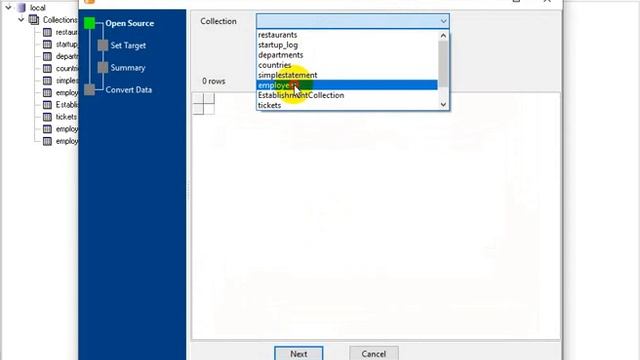Click the Collections folder icon
This screenshot has height=360, width=640.
[x=34, y=20]
